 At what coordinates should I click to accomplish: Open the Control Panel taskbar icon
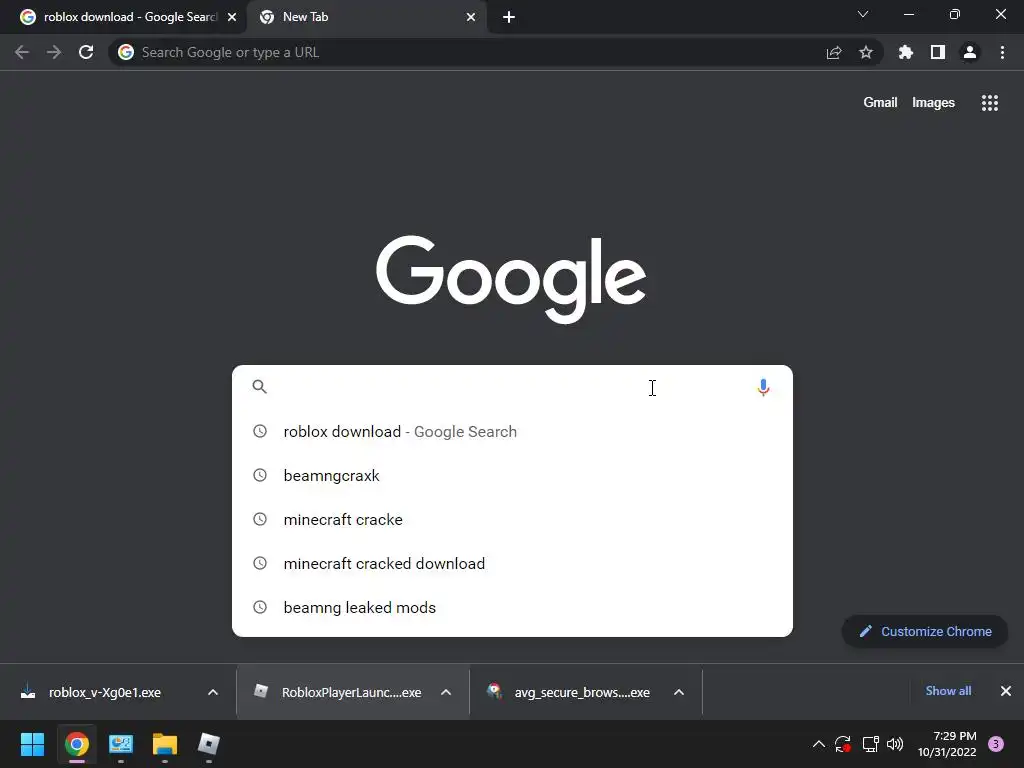(121, 744)
